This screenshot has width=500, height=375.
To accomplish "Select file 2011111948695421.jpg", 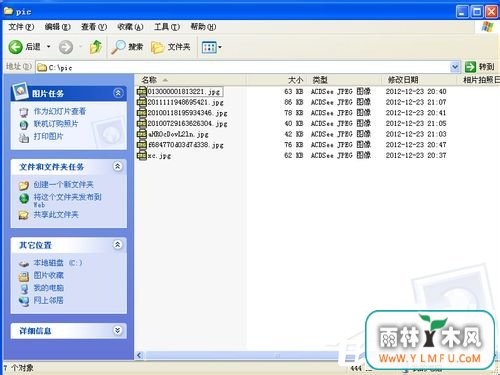I will 186,102.
